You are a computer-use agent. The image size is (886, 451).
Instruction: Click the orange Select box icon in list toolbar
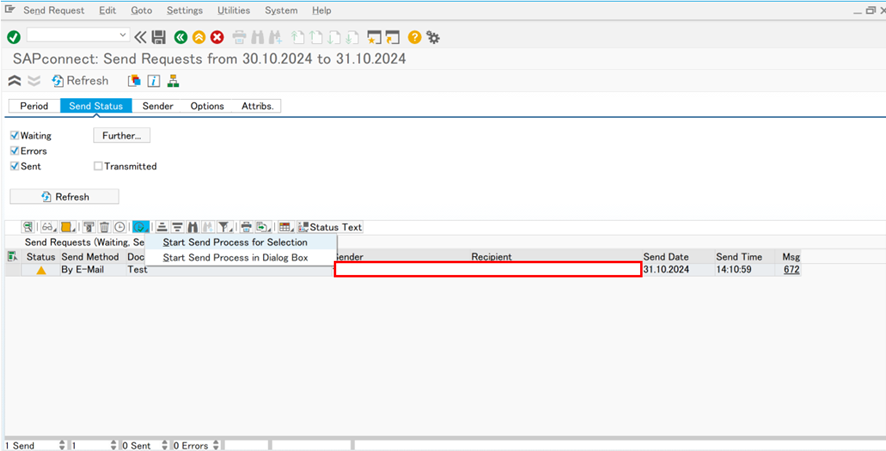pos(67,227)
